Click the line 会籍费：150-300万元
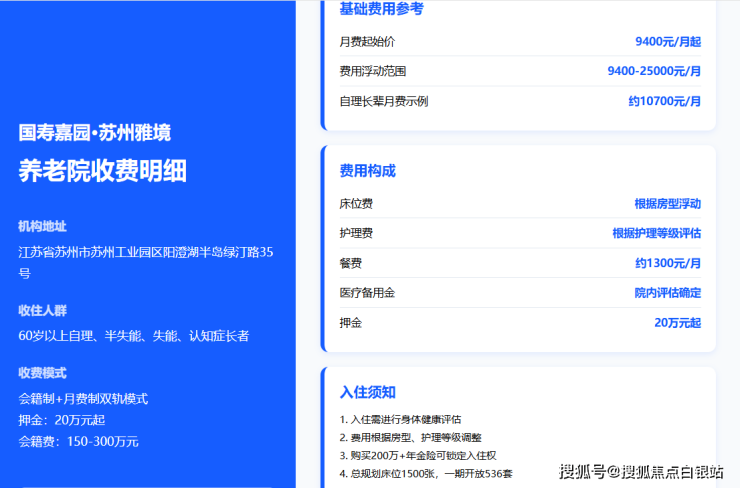740x488 pixels. click(78, 442)
